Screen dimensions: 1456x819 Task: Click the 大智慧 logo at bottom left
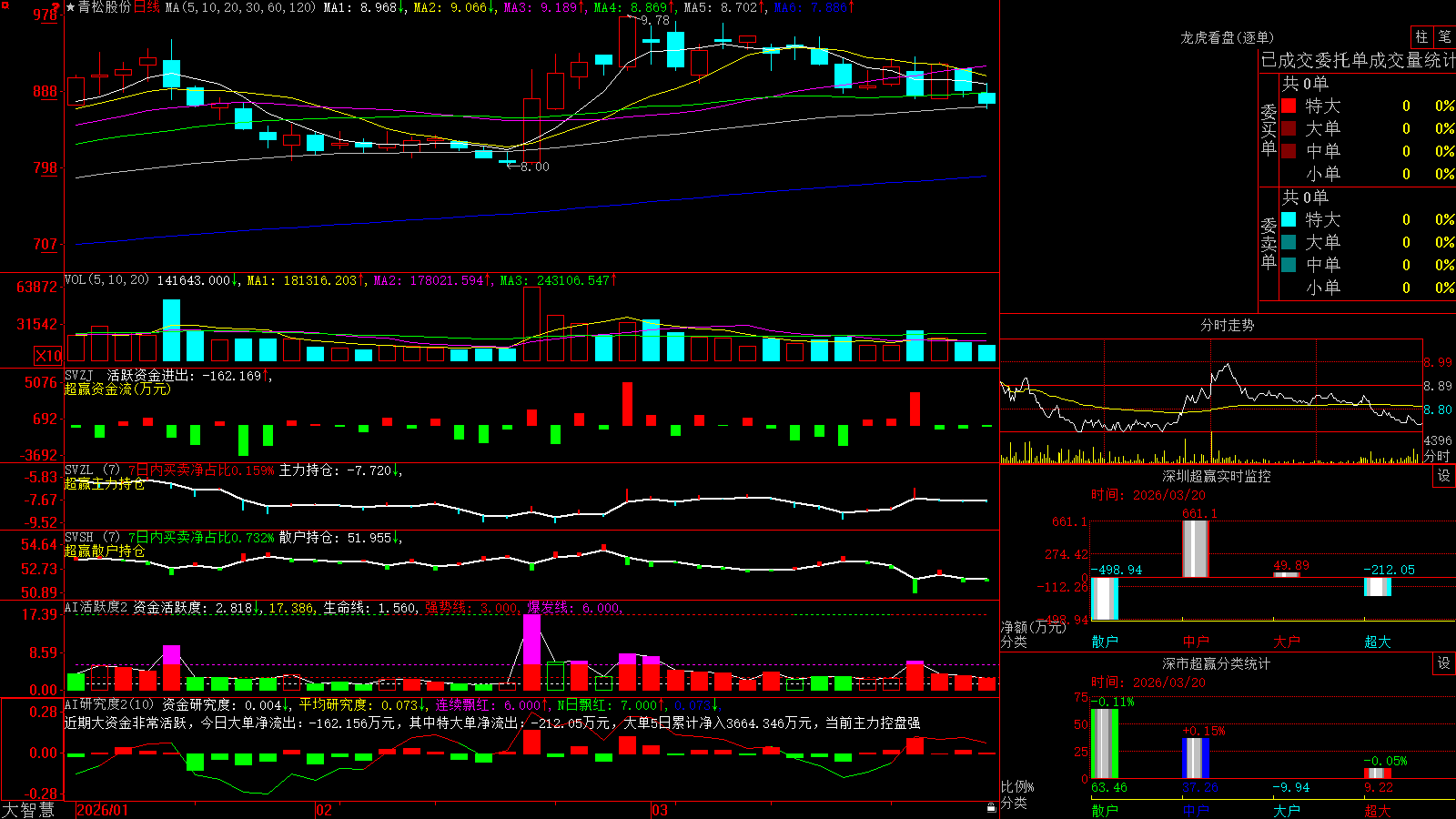pyautogui.click(x=29, y=810)
